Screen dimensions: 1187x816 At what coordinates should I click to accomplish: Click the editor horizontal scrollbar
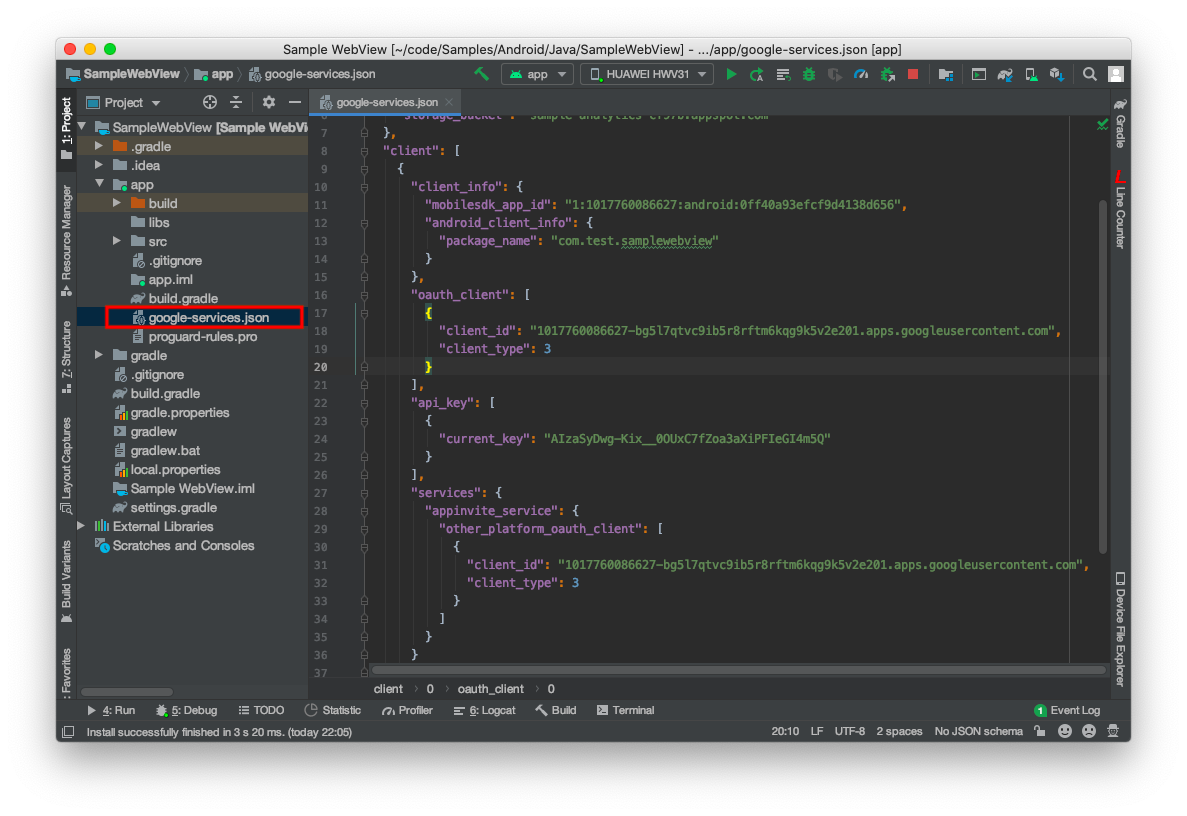(x=738, y=670)
